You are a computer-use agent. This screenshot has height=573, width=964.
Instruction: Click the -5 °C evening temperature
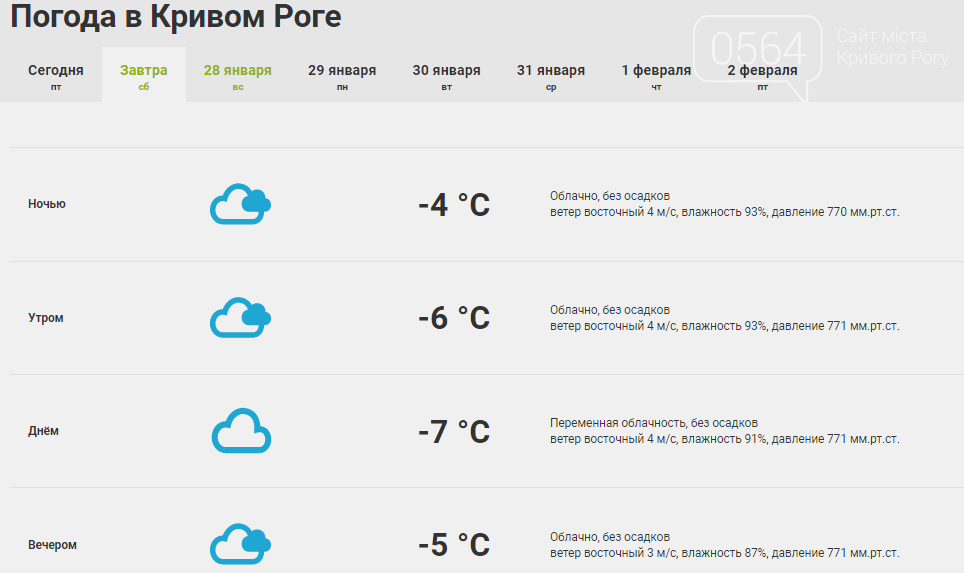point(454,545)
